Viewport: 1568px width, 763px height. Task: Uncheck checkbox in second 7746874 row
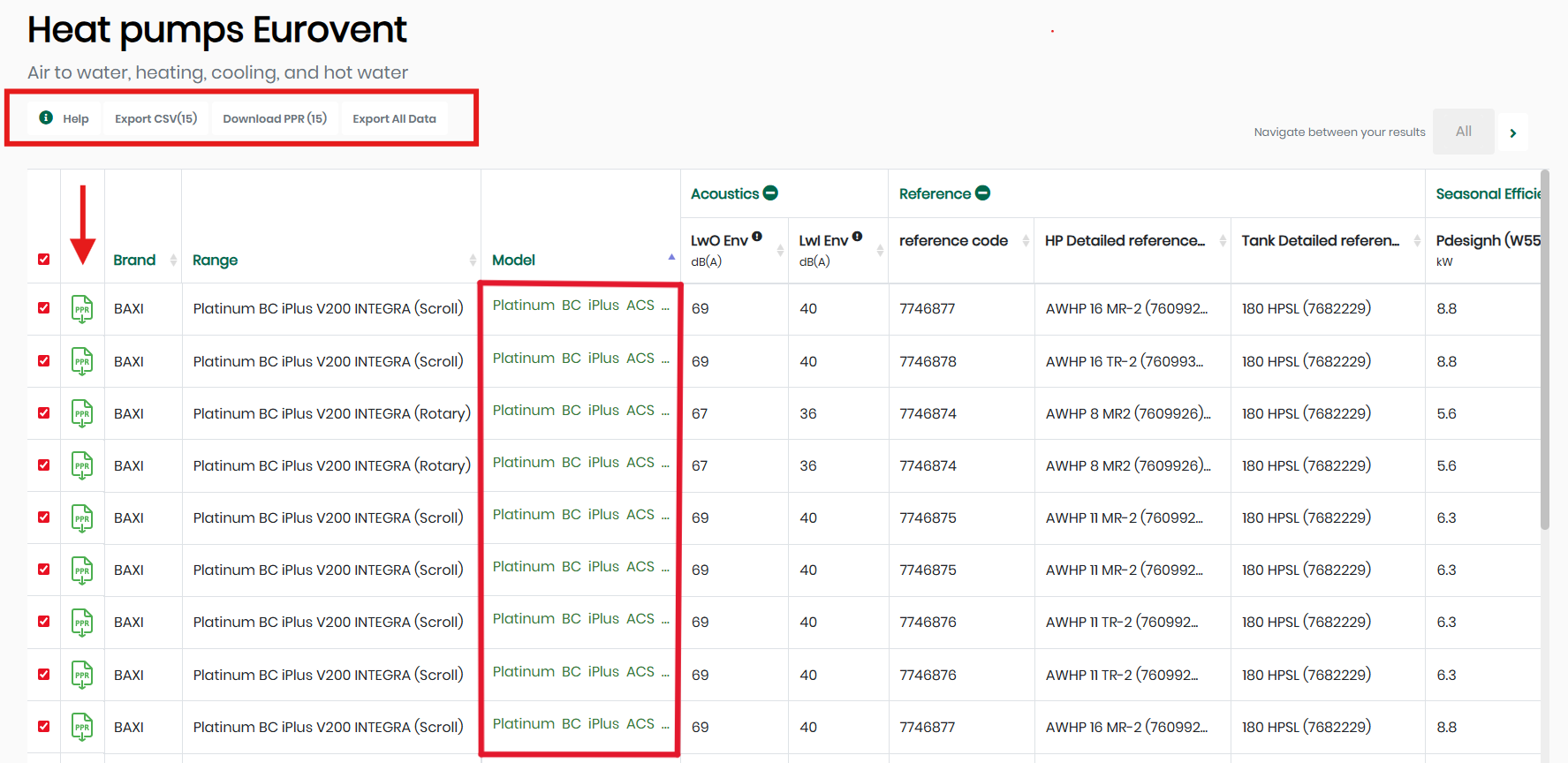click(x=43, y=465)
